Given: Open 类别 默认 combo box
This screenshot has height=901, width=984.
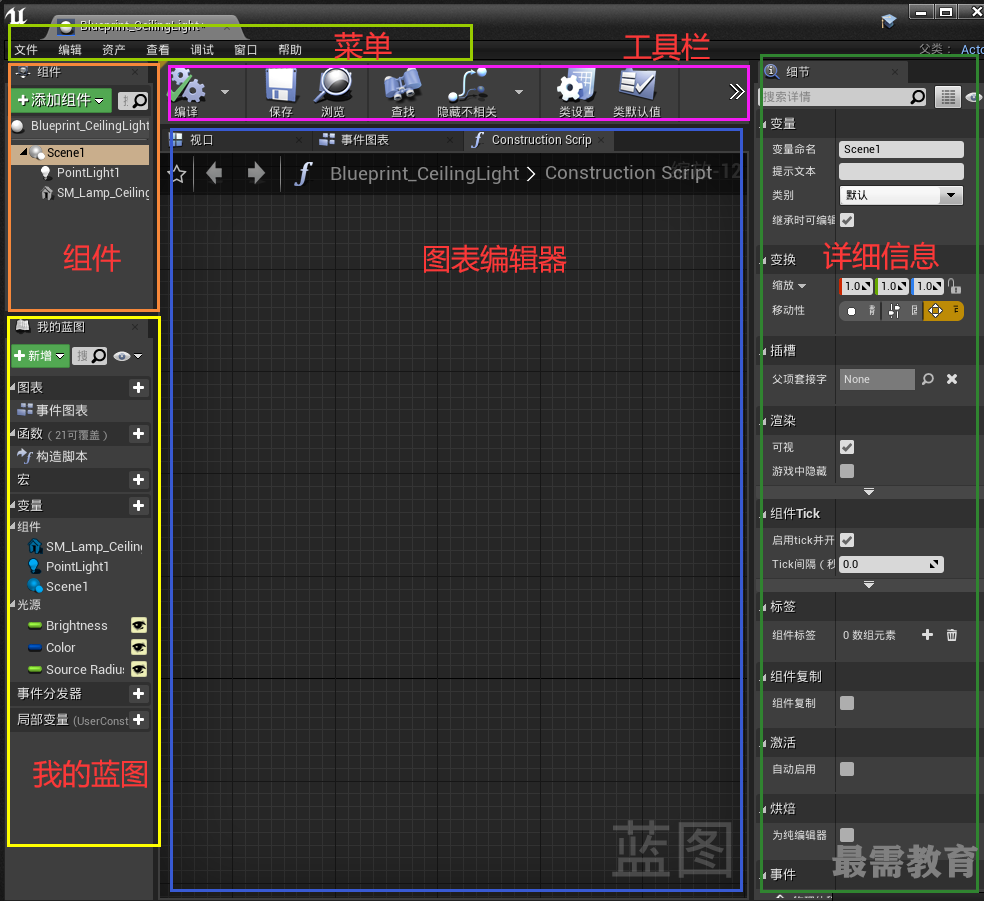Looking at the screenshot, I should pyautogui.click(x=901, y=195).
